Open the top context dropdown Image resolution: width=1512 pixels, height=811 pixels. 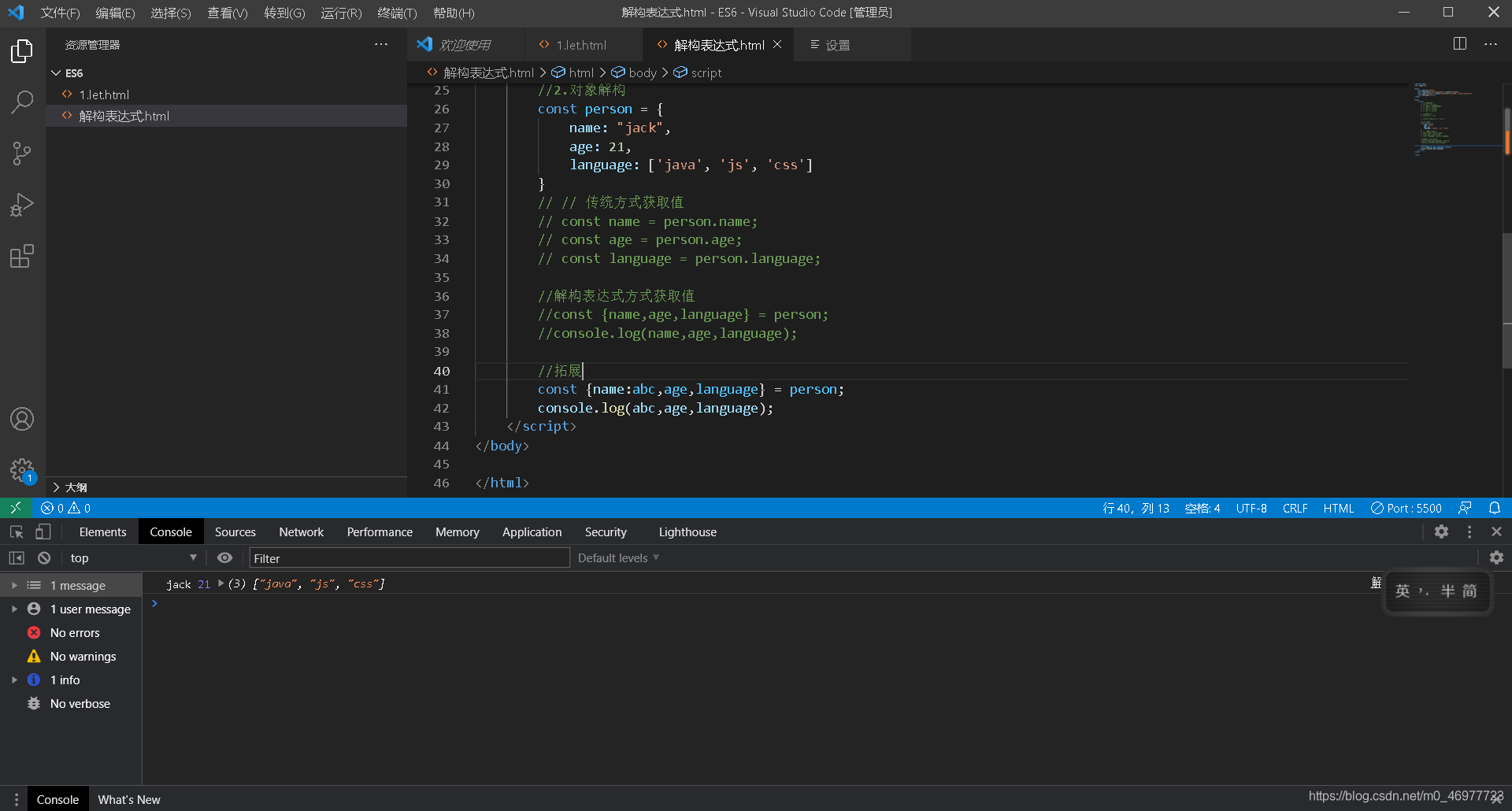132,557
